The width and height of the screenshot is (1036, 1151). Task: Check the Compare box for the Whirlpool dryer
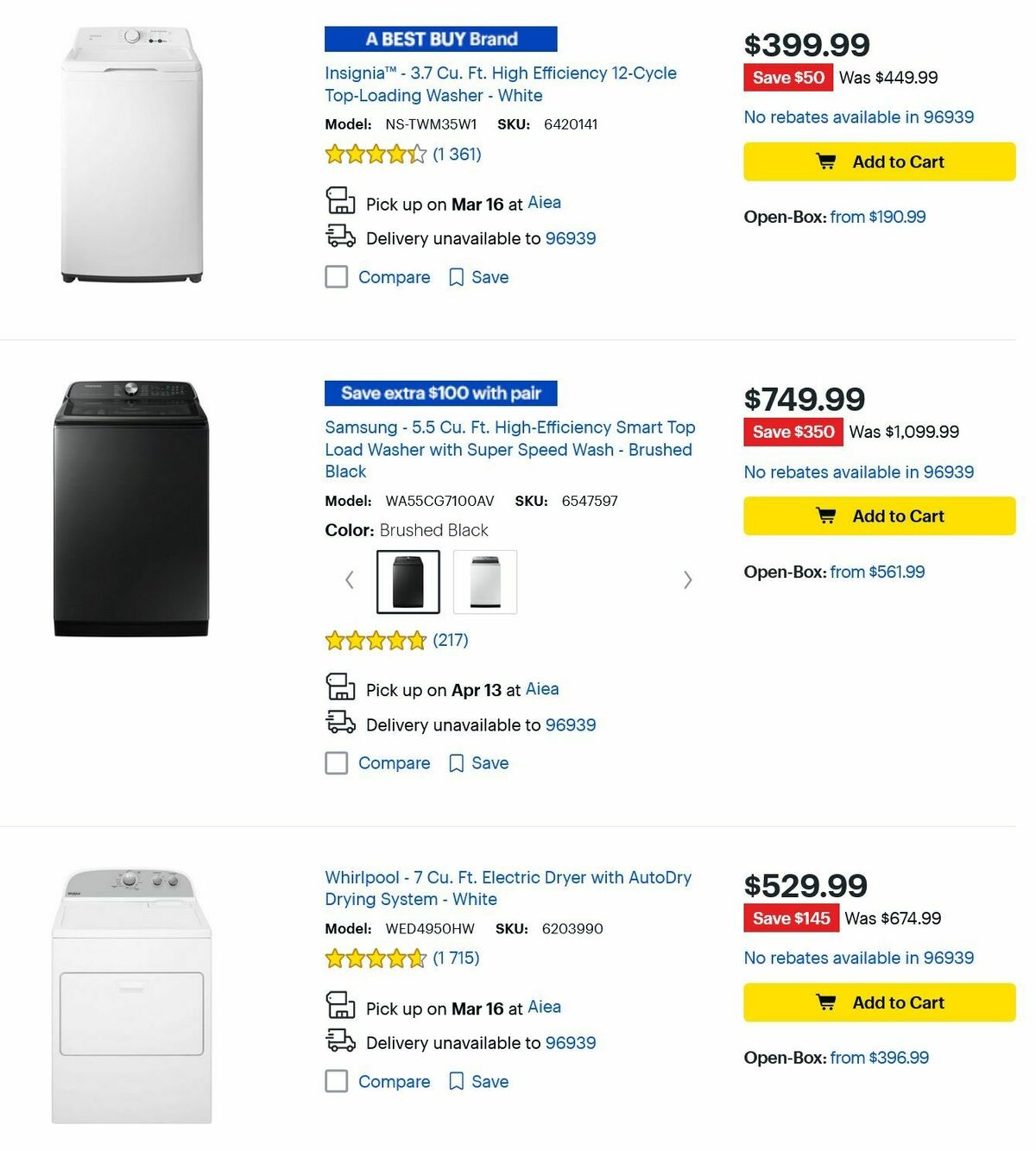point(336,1081)
